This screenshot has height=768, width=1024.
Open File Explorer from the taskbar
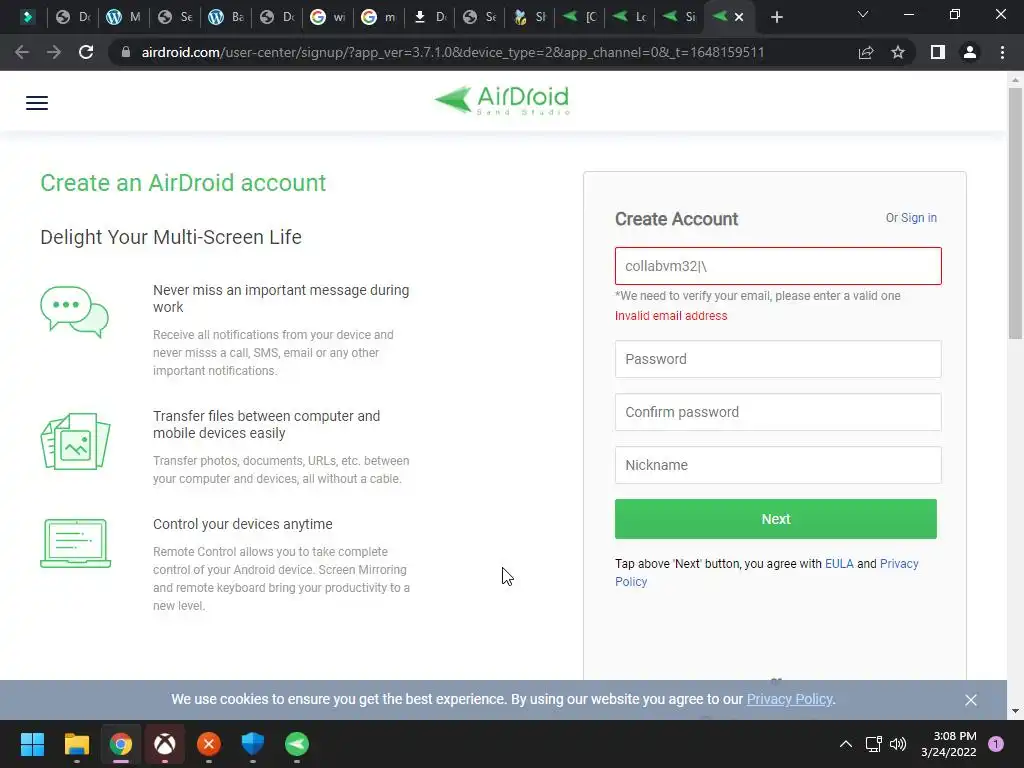[76, 744]
